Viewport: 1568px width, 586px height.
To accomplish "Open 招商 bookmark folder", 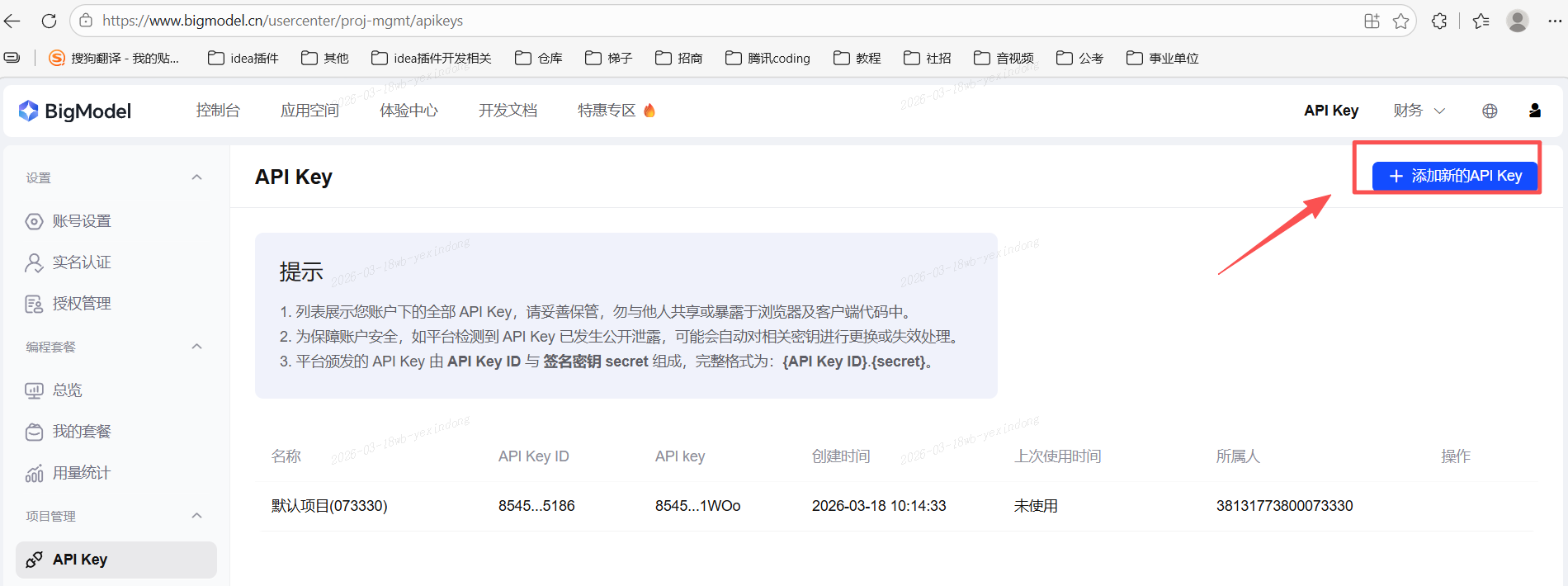I will [679, 58].
